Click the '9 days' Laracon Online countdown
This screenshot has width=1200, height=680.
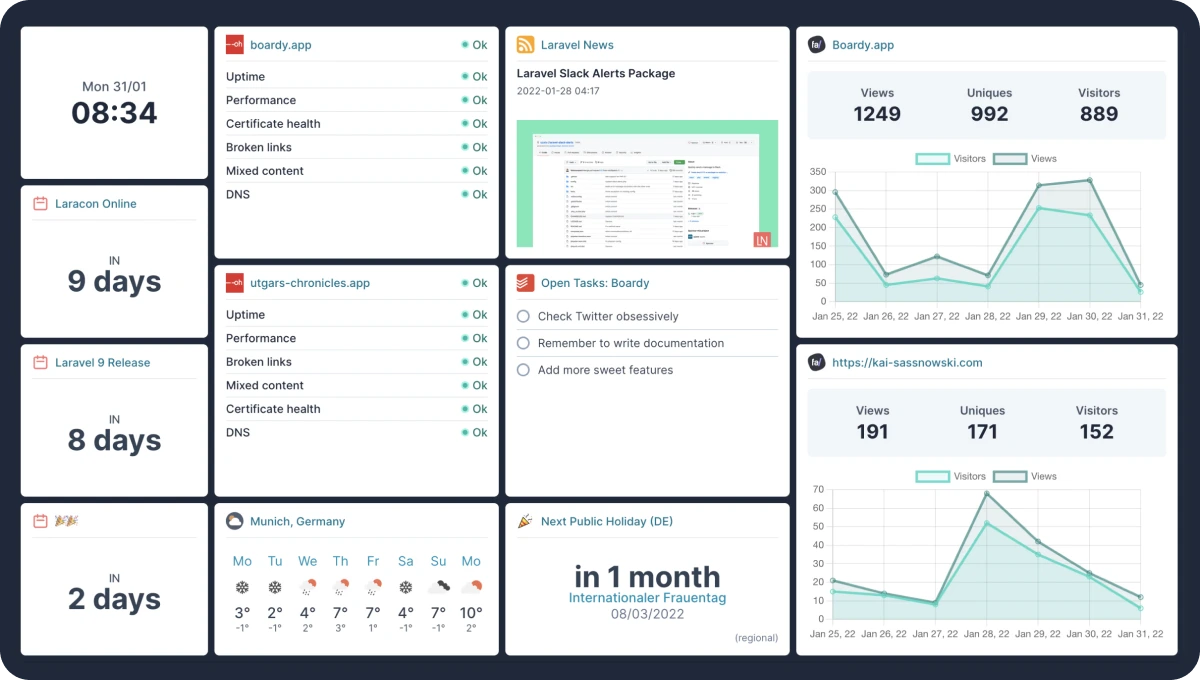[114, 281]
